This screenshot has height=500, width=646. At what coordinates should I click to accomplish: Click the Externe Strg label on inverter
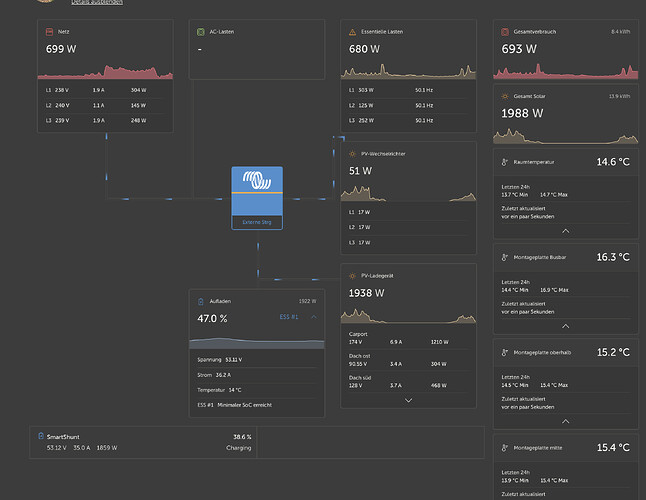pos(257,223)
